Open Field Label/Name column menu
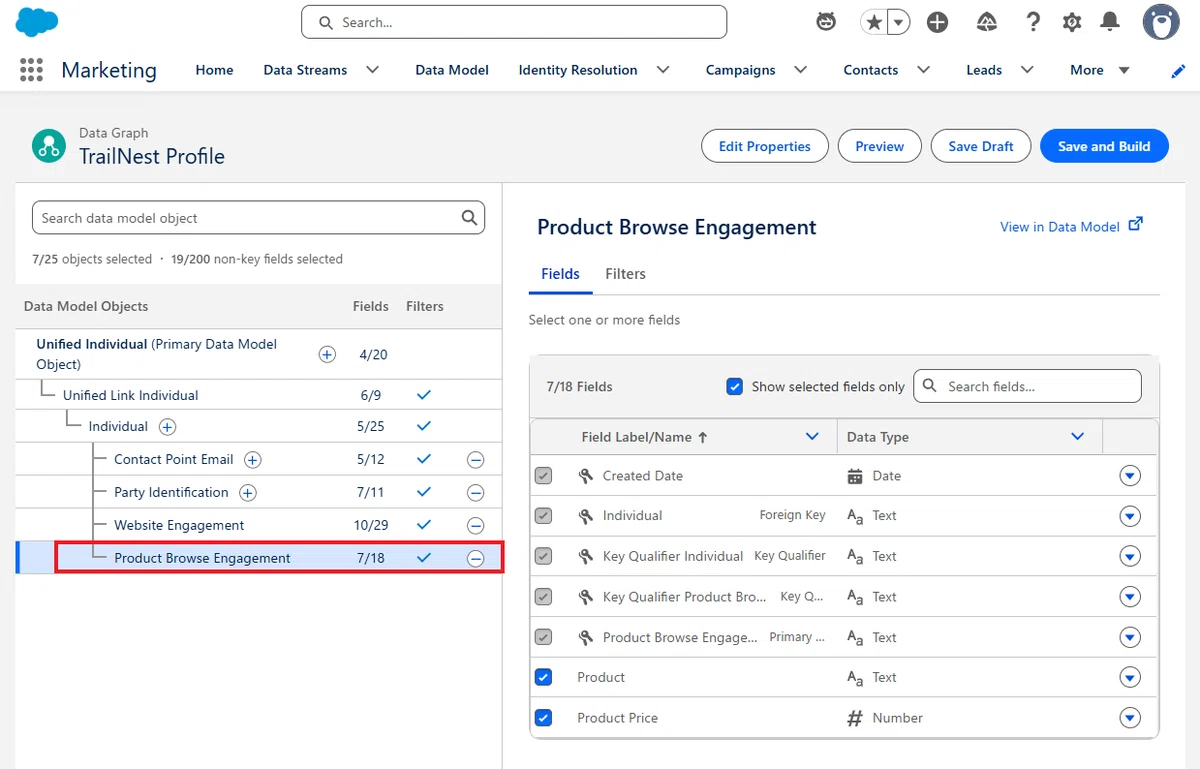This screenshot has height=769, width=1200. (812, 436)
